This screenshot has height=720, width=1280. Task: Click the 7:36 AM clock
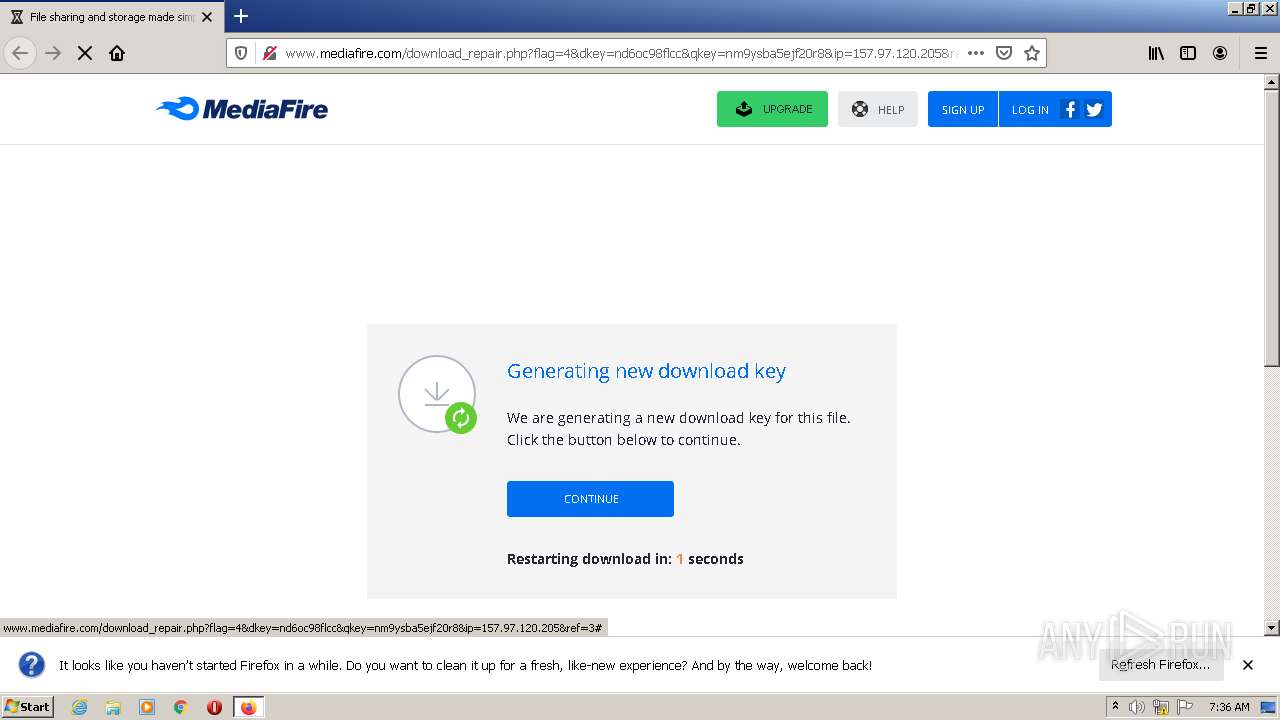(1229, 707)
